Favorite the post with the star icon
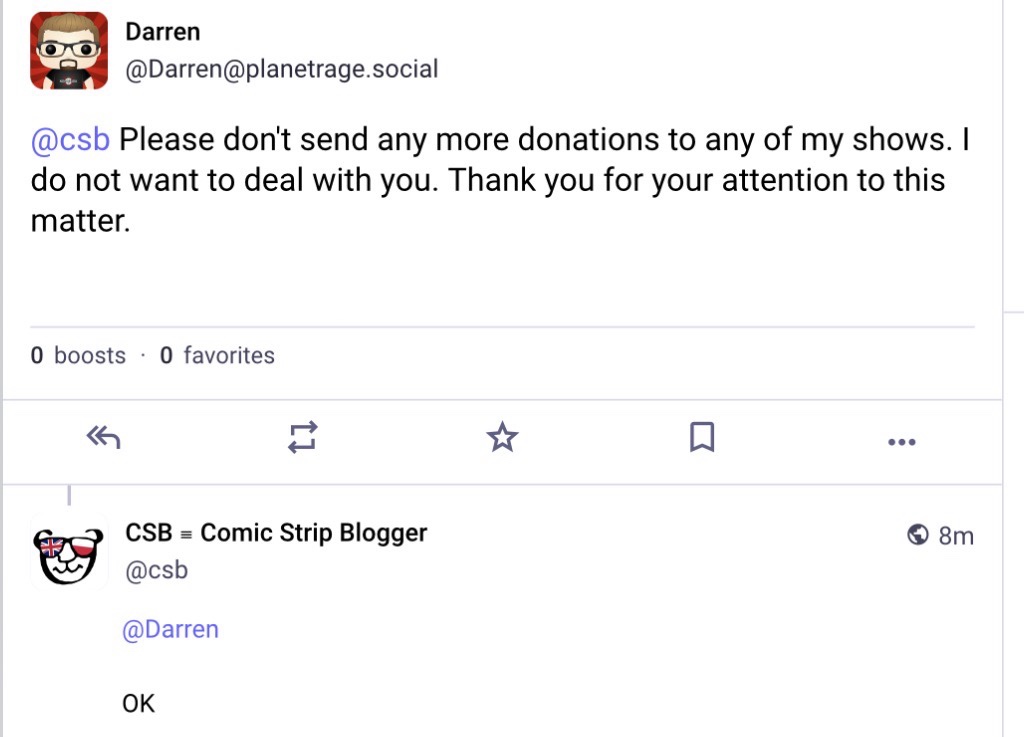The width and height of the screenshot is (1024, 737). [x=502, y=437]
